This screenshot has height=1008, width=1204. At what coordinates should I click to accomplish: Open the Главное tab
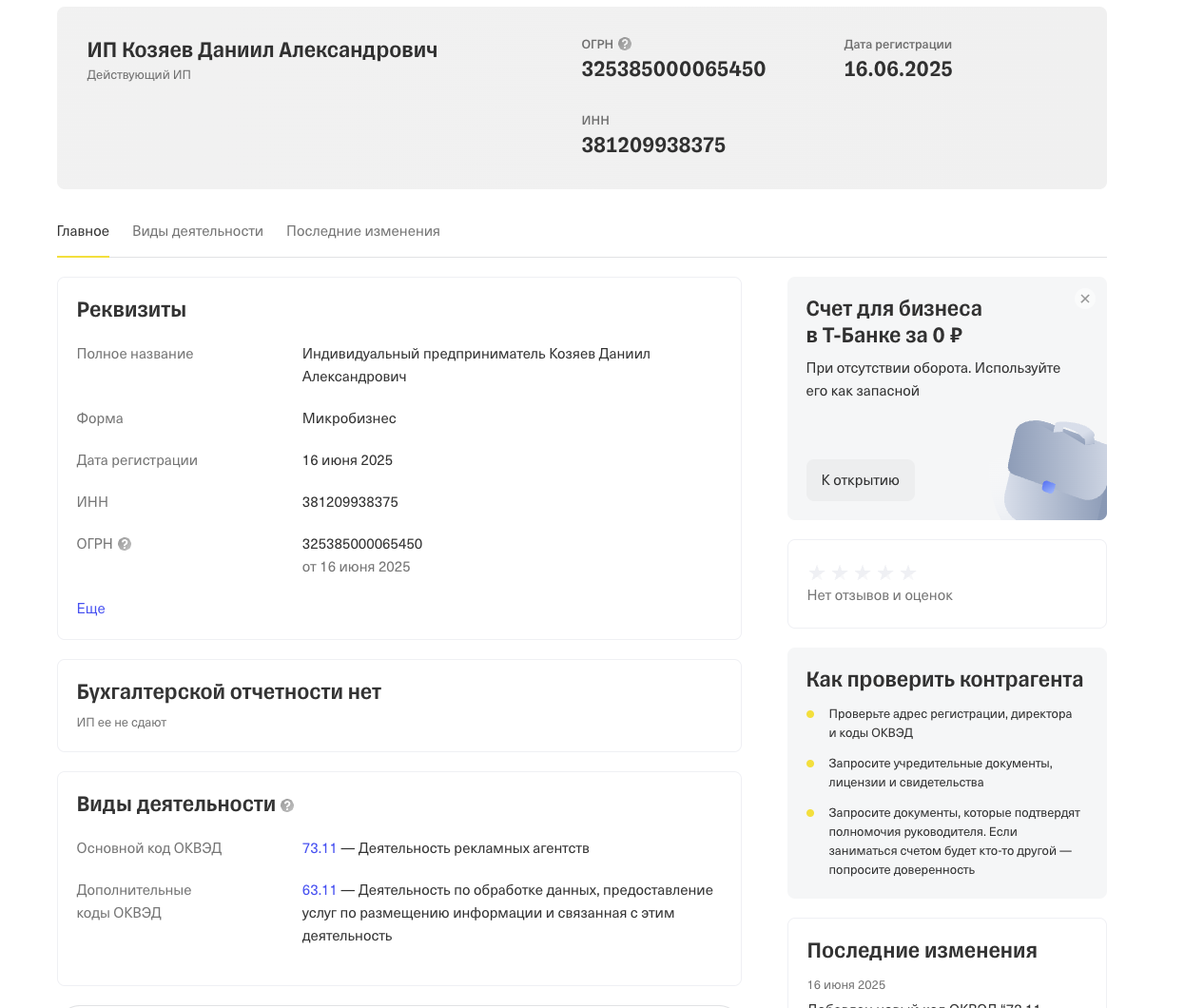pyautogui.click(x=83, y=231)
